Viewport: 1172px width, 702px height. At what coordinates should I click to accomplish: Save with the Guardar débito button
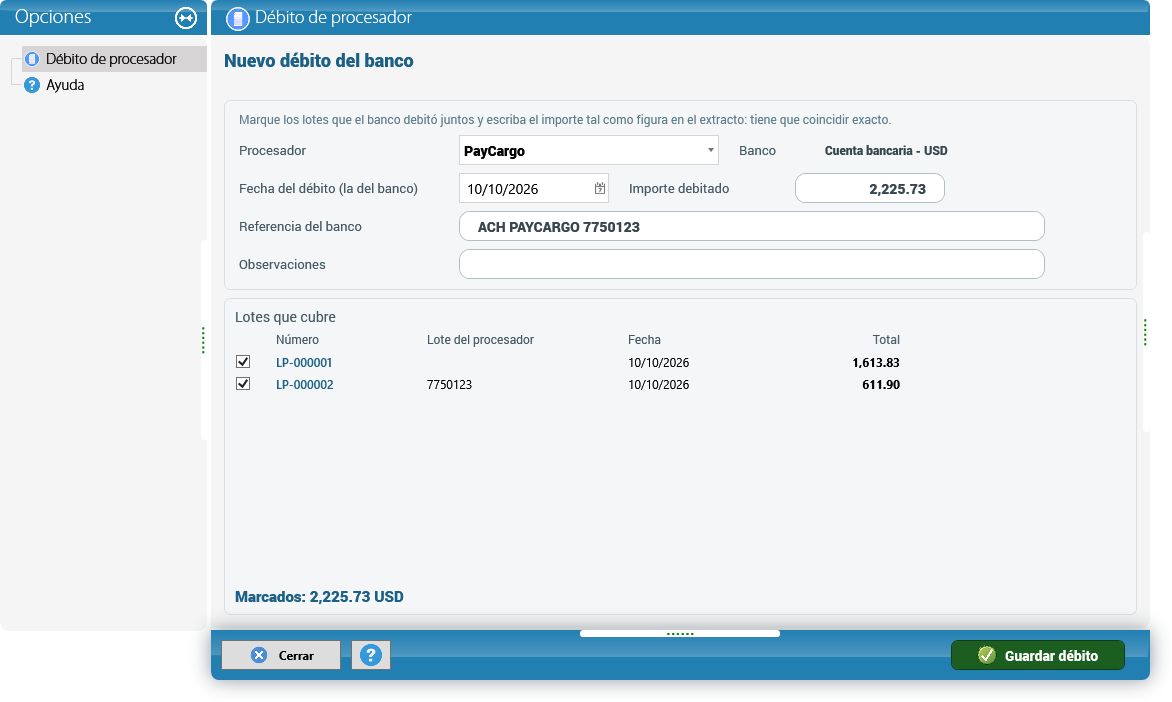point(1037,656)
